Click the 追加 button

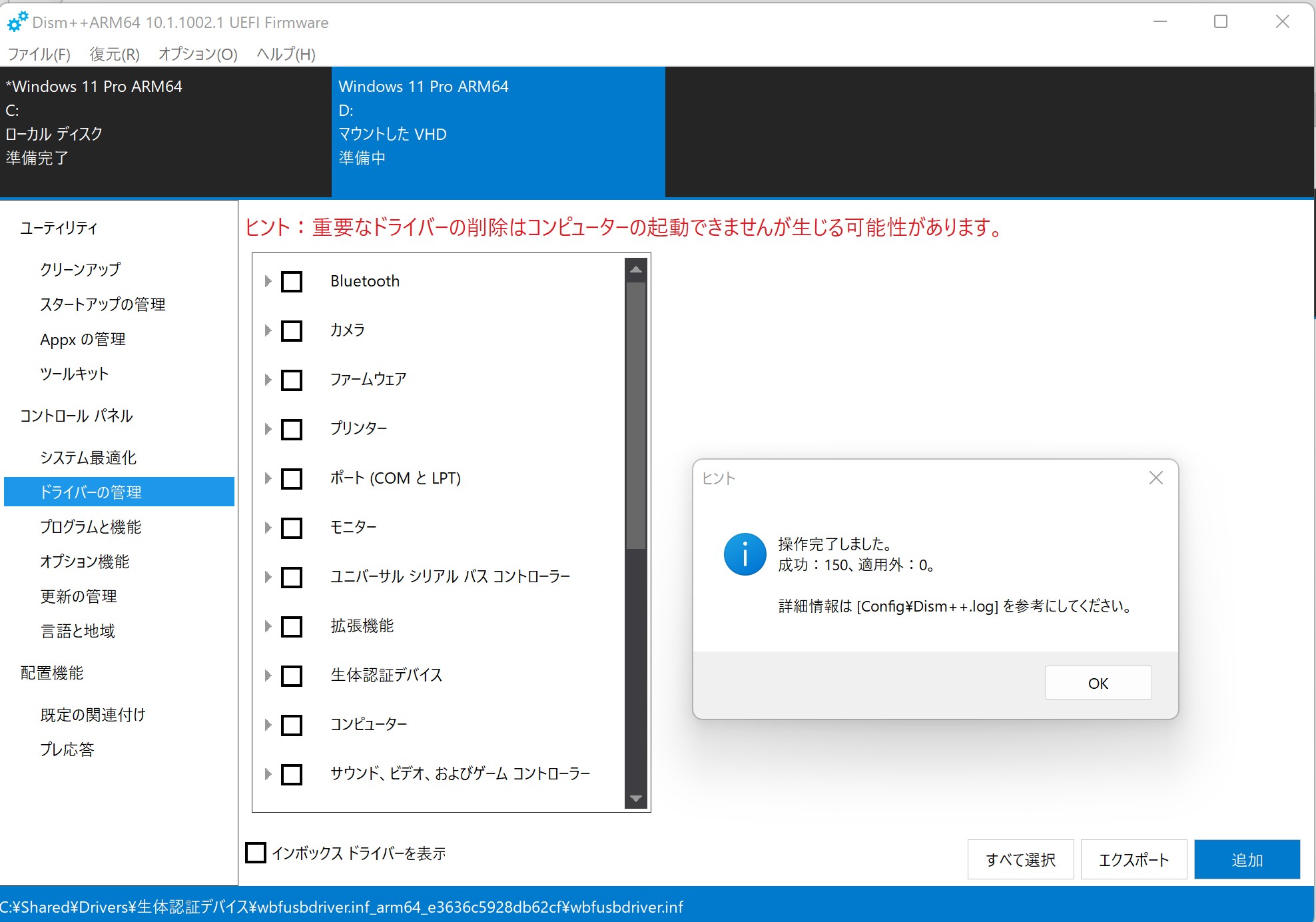coord(1247,859)
